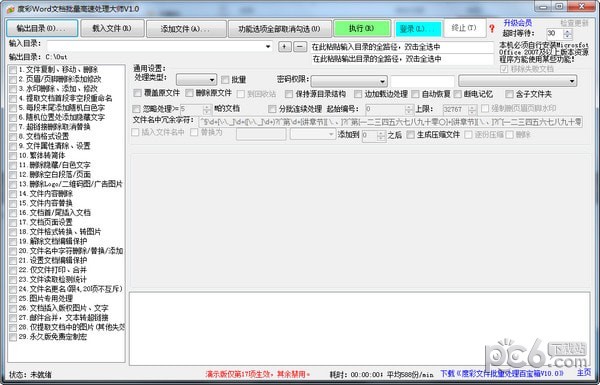This screenshot has width=600, height=385.
Task: Check item 3. 水印删除、添加、修改
Action: (13, 89)
